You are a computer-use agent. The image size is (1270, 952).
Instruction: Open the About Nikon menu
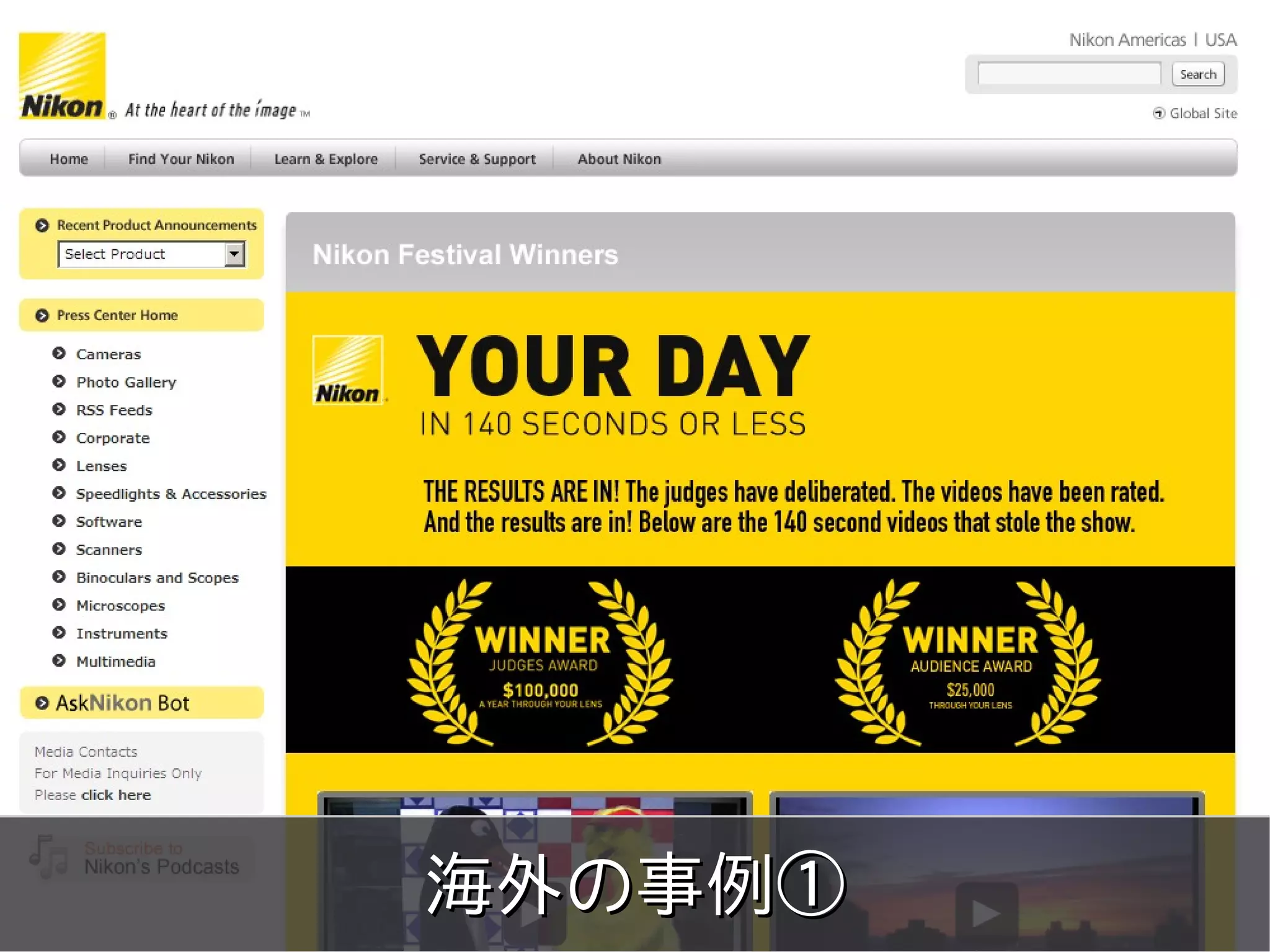[619, 159]
